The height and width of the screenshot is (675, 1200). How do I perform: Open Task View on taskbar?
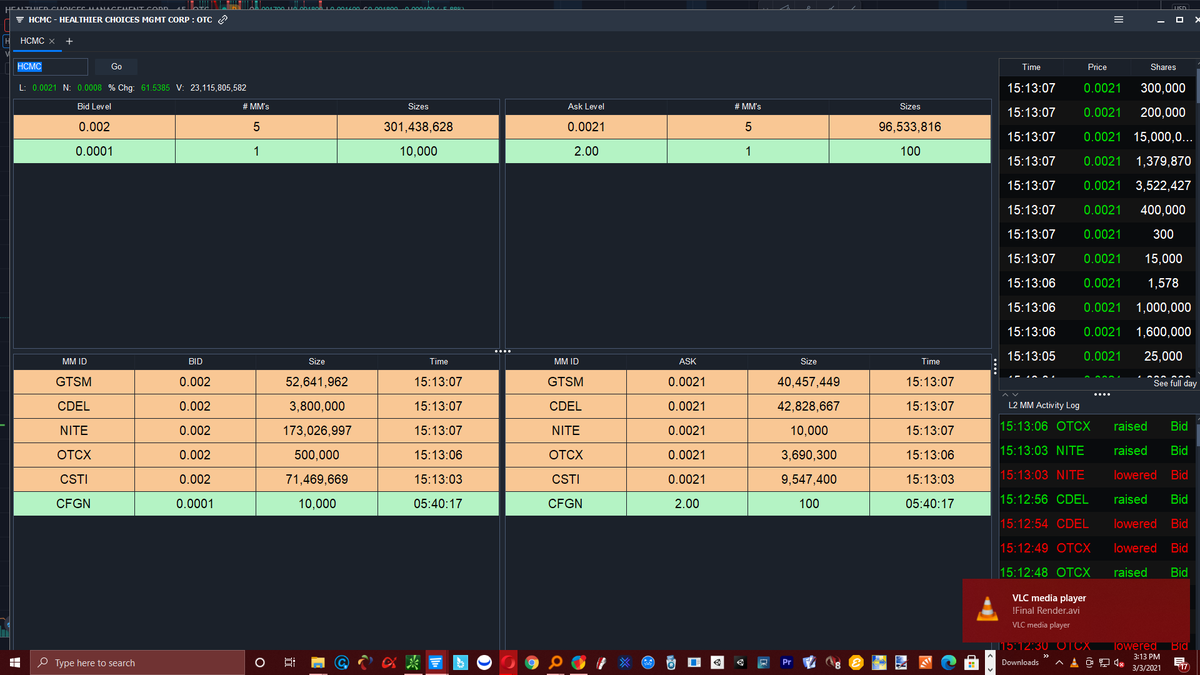click(289, 662)
